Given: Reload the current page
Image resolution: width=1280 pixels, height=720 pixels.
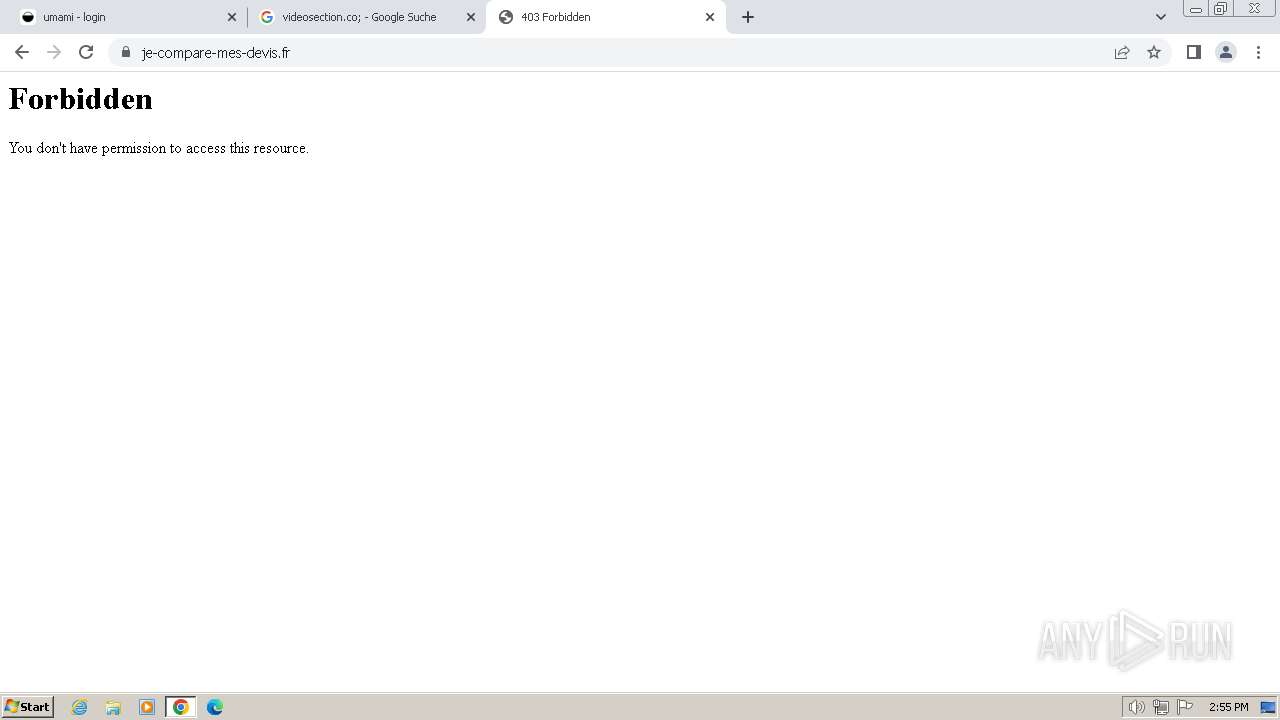Looking at the screenshot, I should click(86, 52).
